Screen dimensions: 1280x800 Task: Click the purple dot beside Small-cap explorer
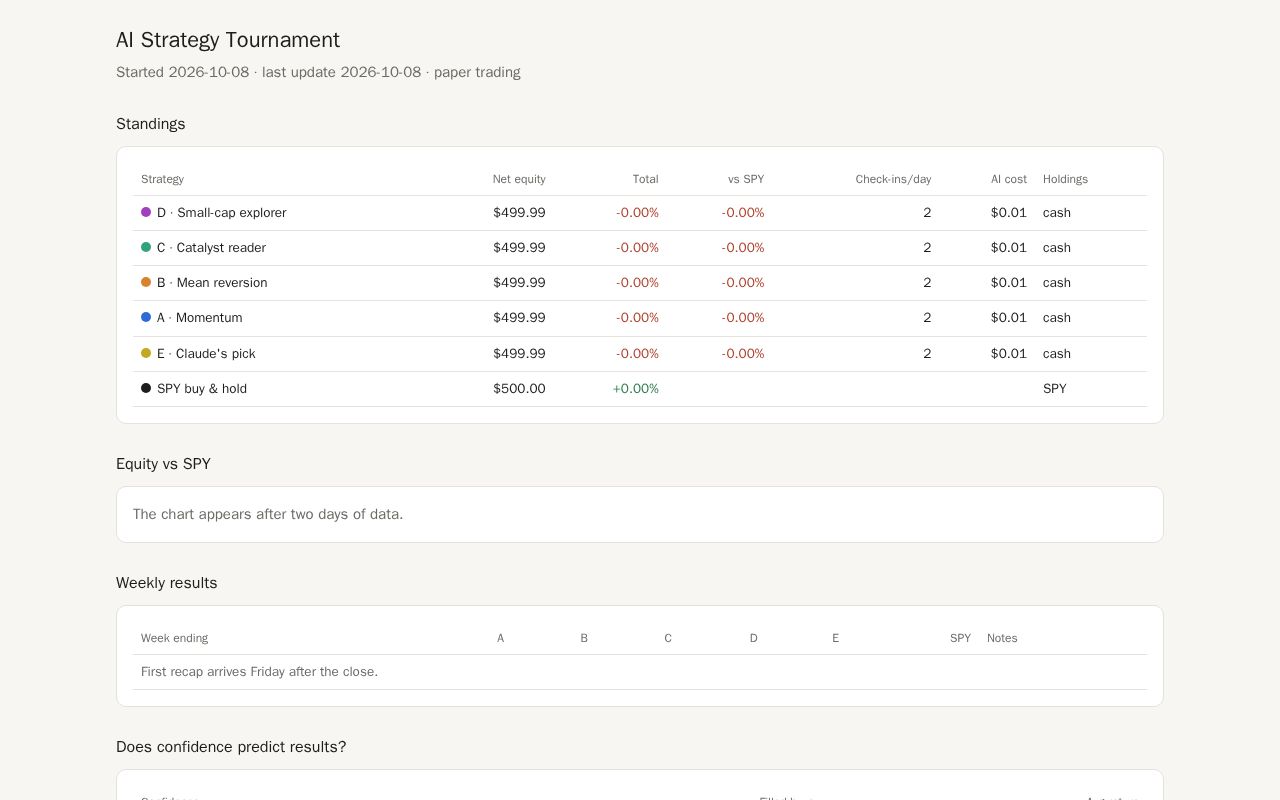pos(146,212)
